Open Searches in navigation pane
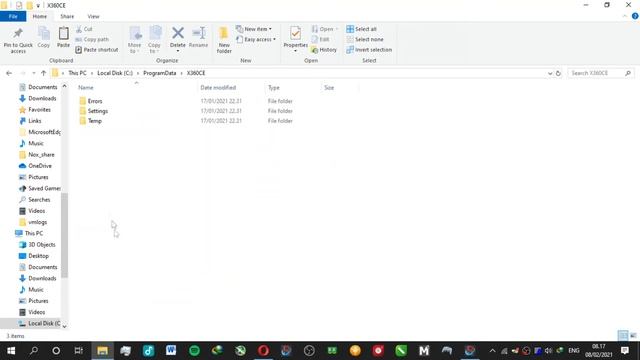The height and width of the screenshot is (360, 640). 35,200
